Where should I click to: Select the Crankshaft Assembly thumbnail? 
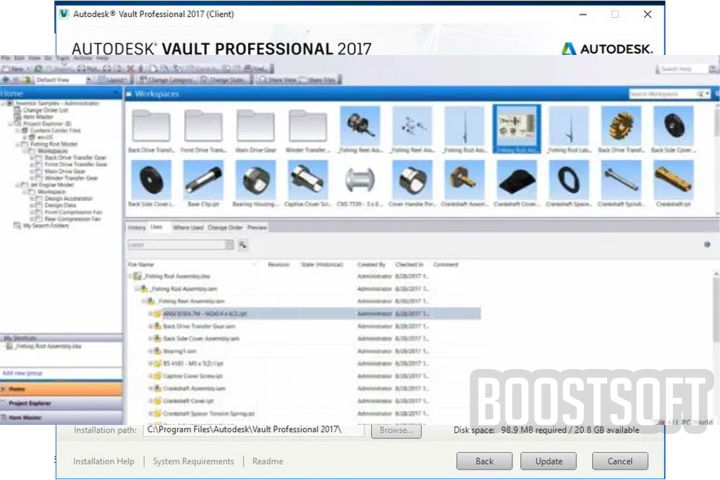[464, 180]
